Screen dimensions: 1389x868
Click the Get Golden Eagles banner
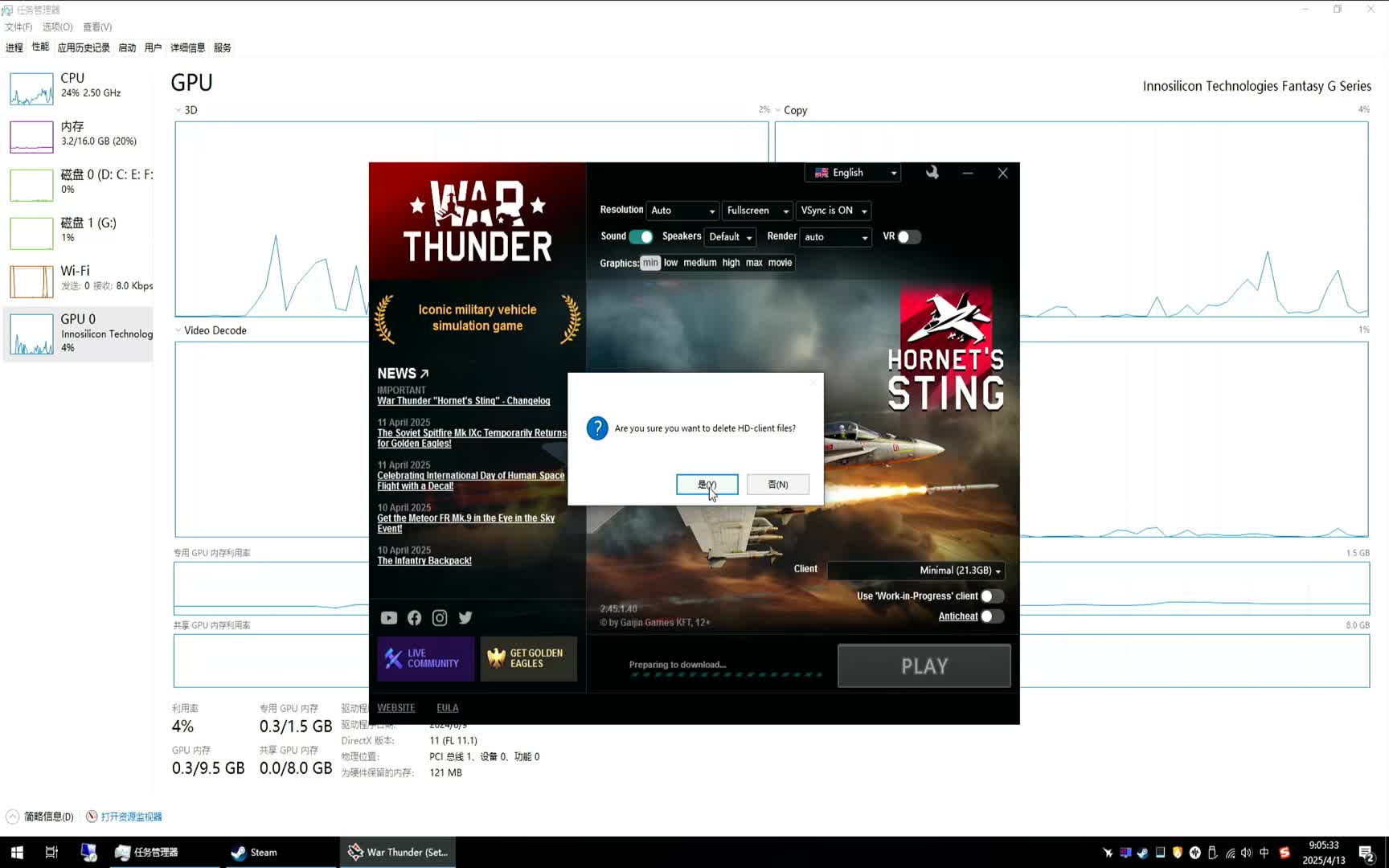tap(528, 659)
